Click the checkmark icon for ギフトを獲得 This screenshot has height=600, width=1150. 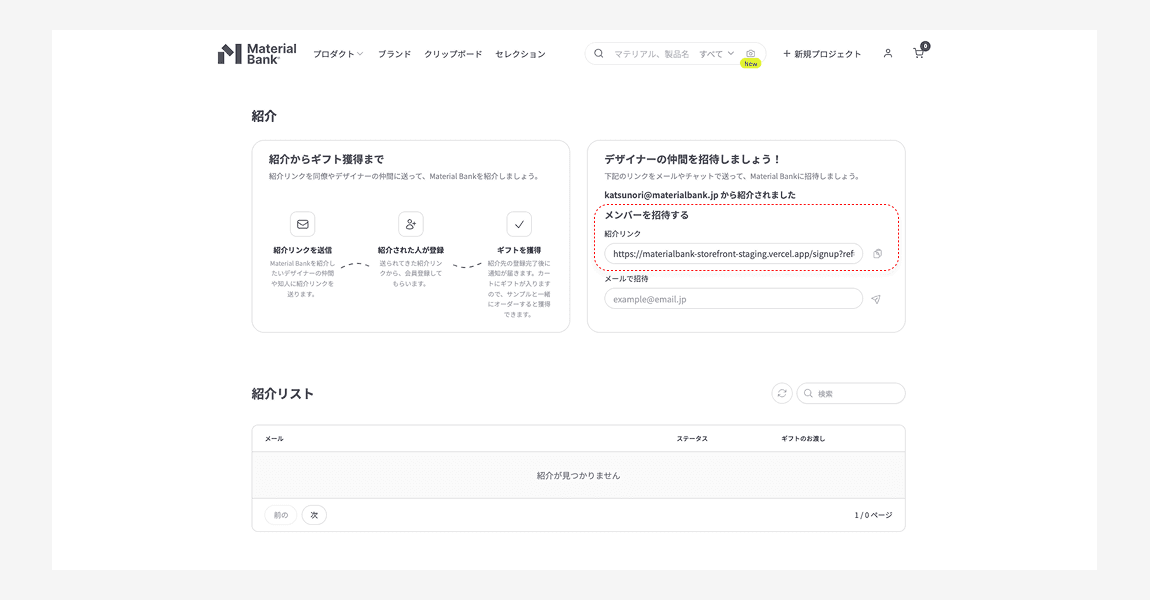pos(519,224)
